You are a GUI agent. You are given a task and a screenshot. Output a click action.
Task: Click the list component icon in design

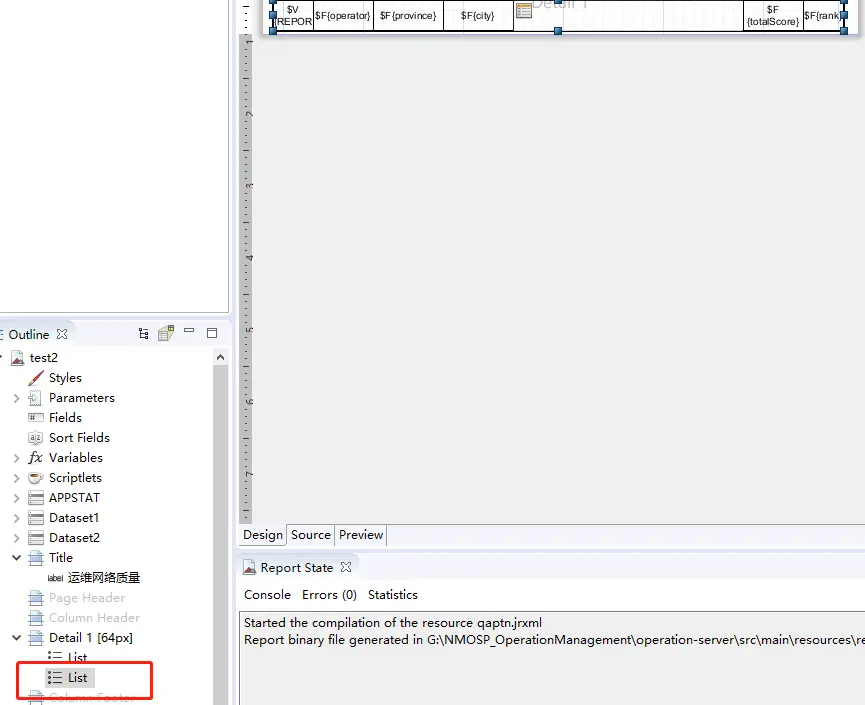(x=524, y=9)
